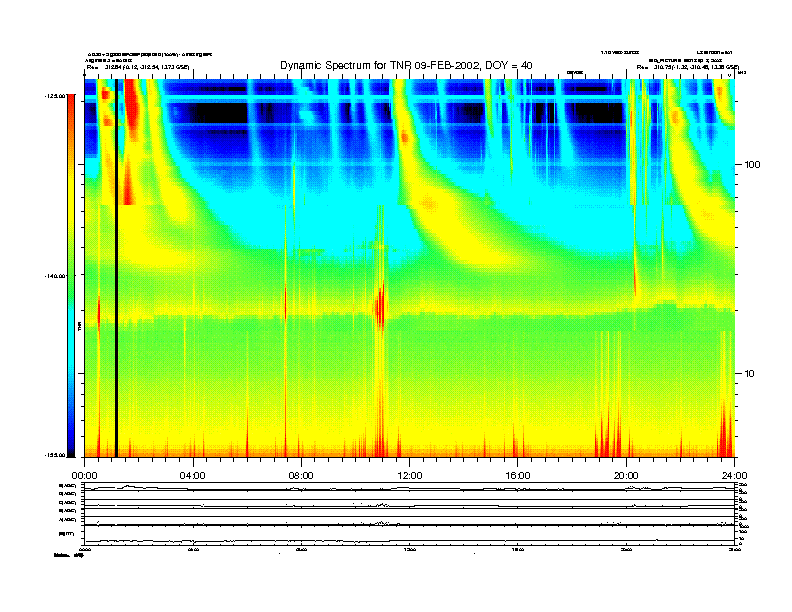
Task: Click the 12:00 time axis label
Action: coord(410,476)
